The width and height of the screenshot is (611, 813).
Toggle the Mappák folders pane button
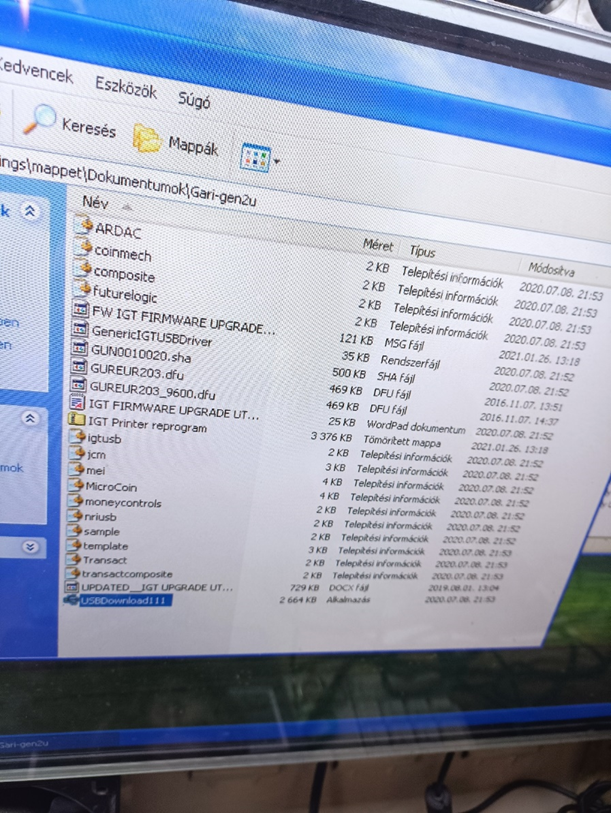[176, 141]
